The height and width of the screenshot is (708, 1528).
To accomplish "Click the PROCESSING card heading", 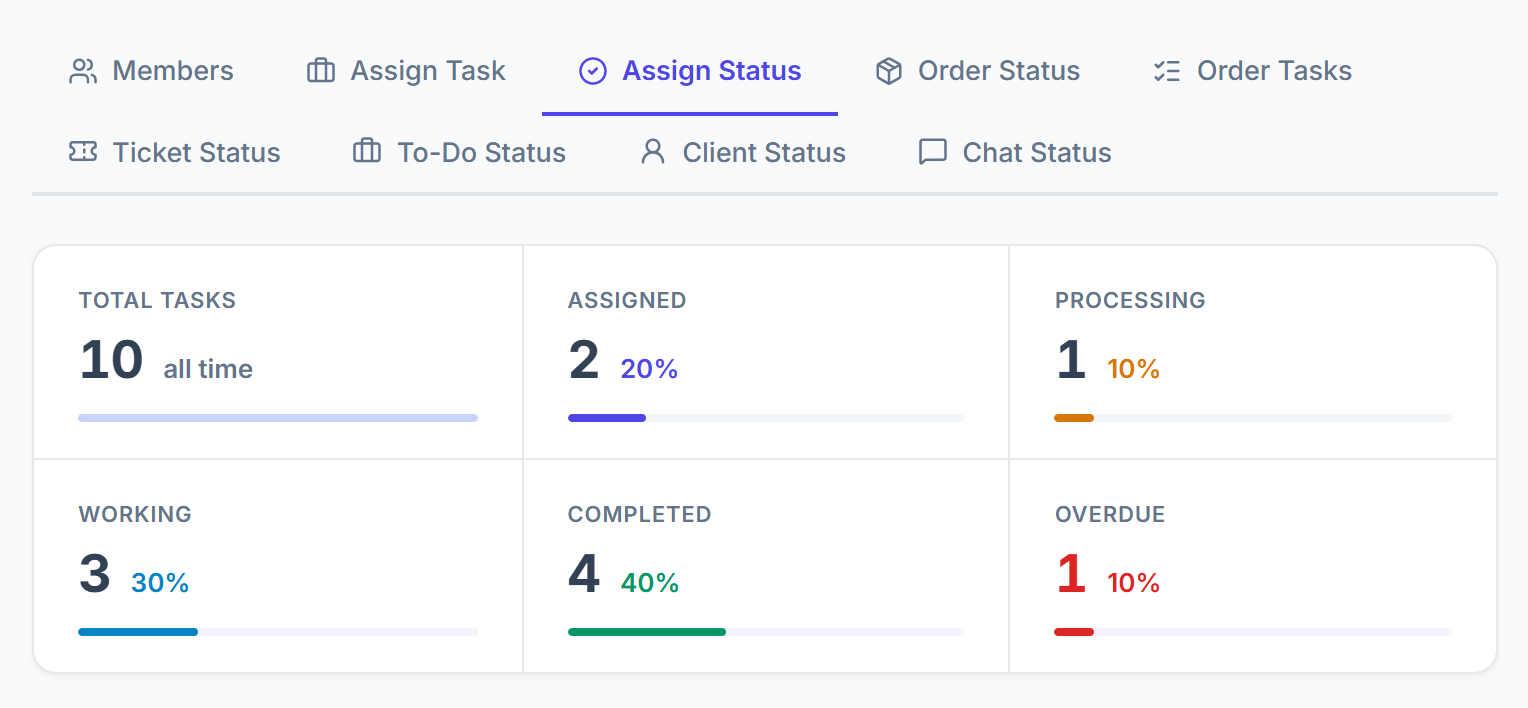I will click(1130, 300).
